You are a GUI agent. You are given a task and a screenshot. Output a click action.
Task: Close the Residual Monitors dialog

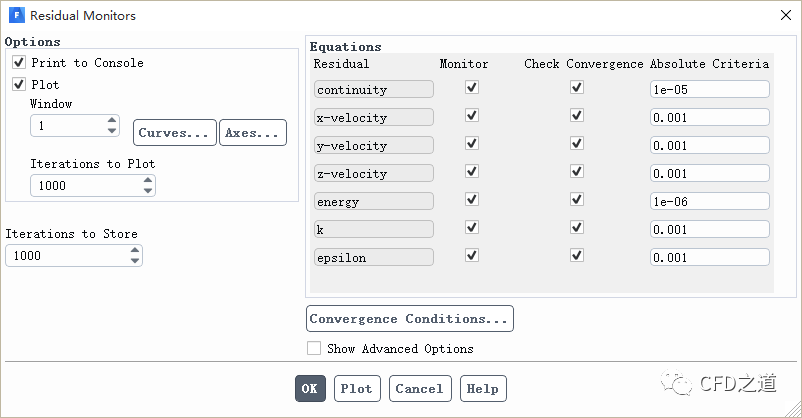click(781, 15)
